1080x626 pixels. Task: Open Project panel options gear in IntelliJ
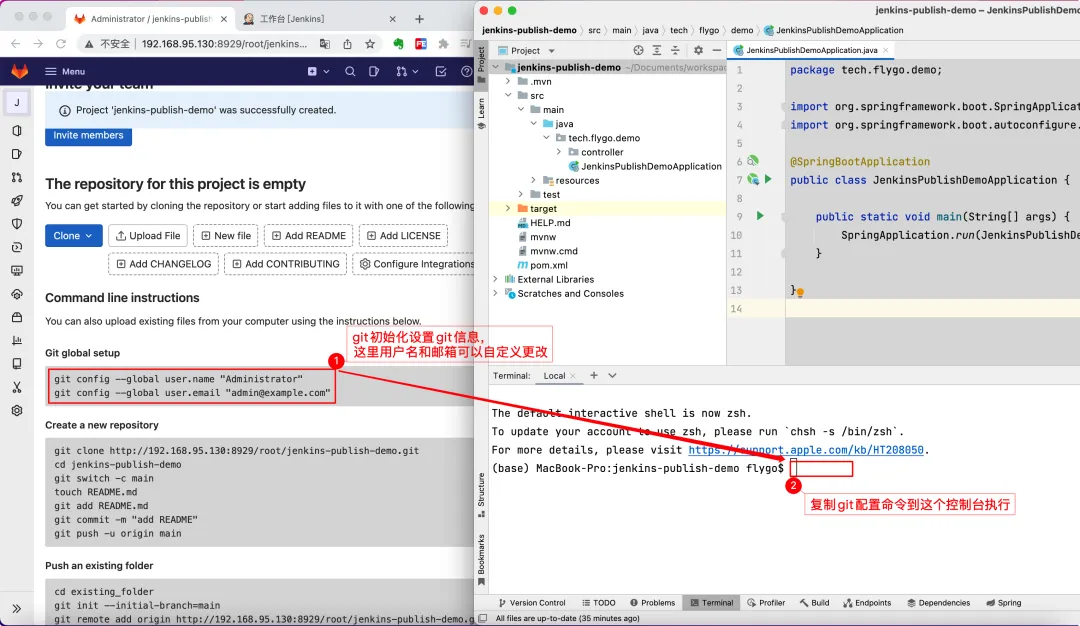698,50
